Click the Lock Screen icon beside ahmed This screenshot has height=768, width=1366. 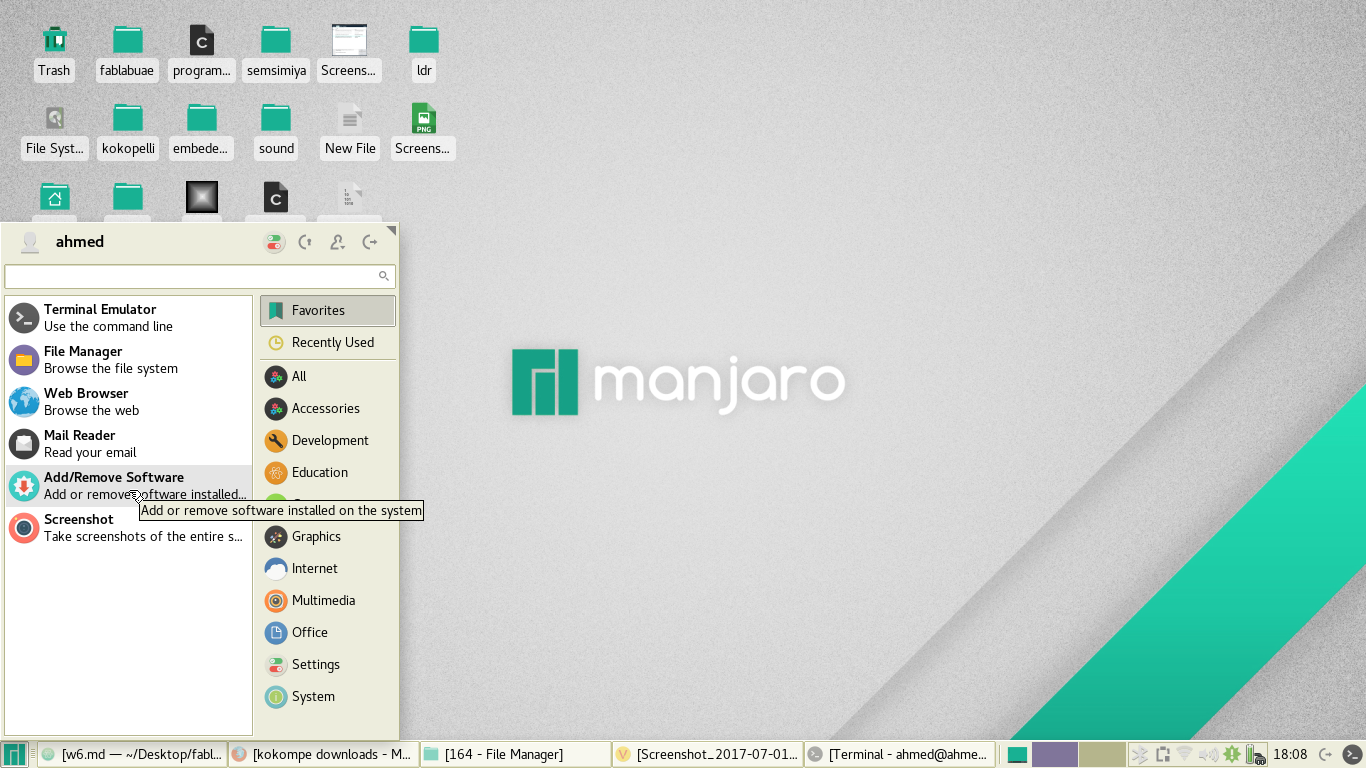pyautogui.click(x=306, y=242)
